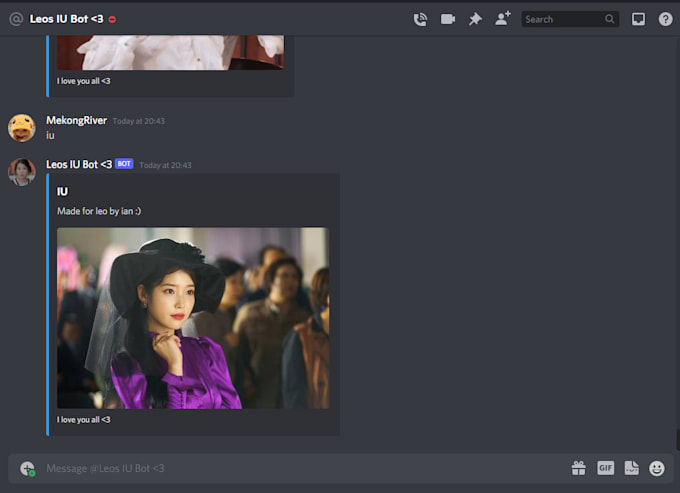This screenshot has width=680, height=493.
Task: Open the sticker picker
Action: [631, 468]
